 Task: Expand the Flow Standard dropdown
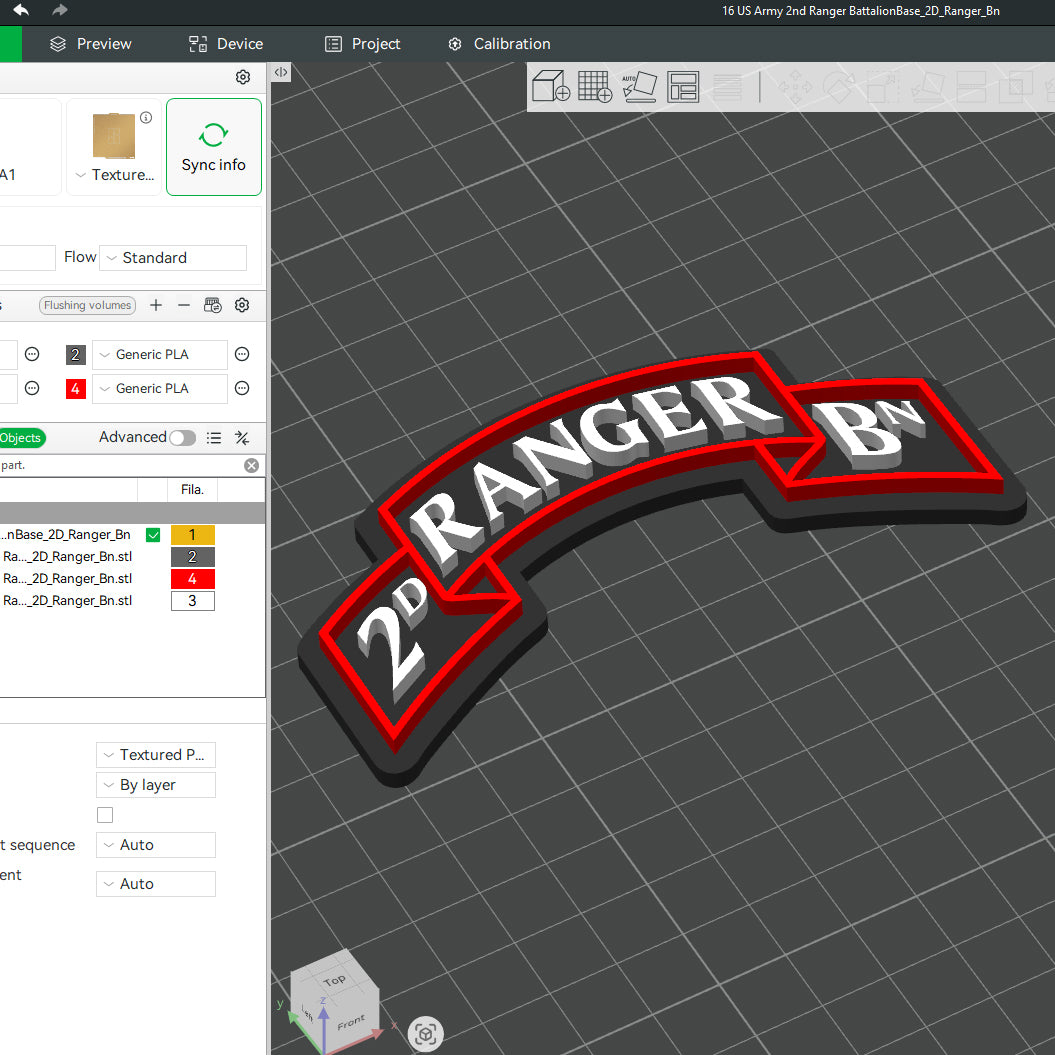tap(172, 257)
